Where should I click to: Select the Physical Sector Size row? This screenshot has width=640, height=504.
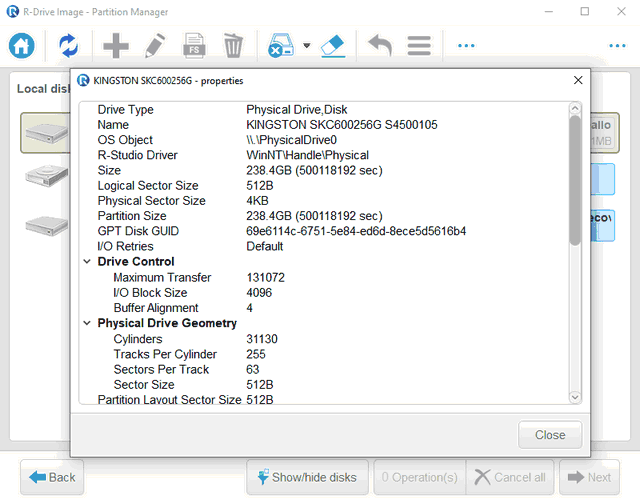coord(324,200)
